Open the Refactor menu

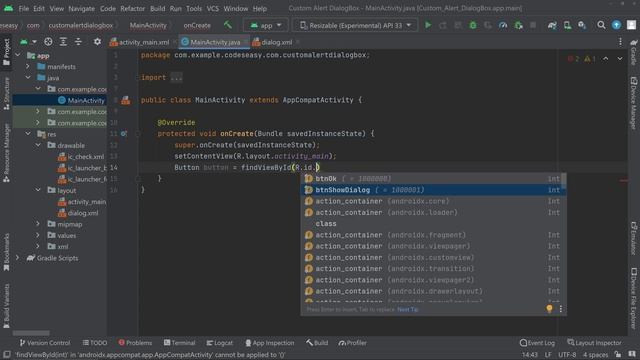click(x=132, y=8)
